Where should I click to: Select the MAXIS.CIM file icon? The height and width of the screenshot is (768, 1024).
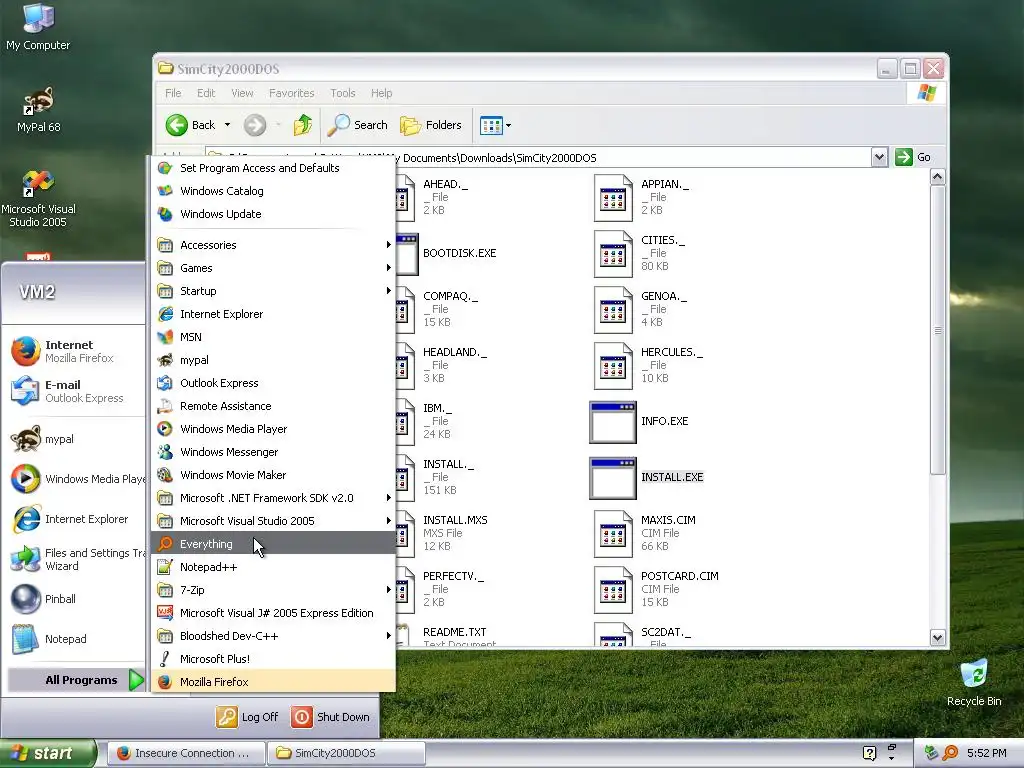click(613, 534)
